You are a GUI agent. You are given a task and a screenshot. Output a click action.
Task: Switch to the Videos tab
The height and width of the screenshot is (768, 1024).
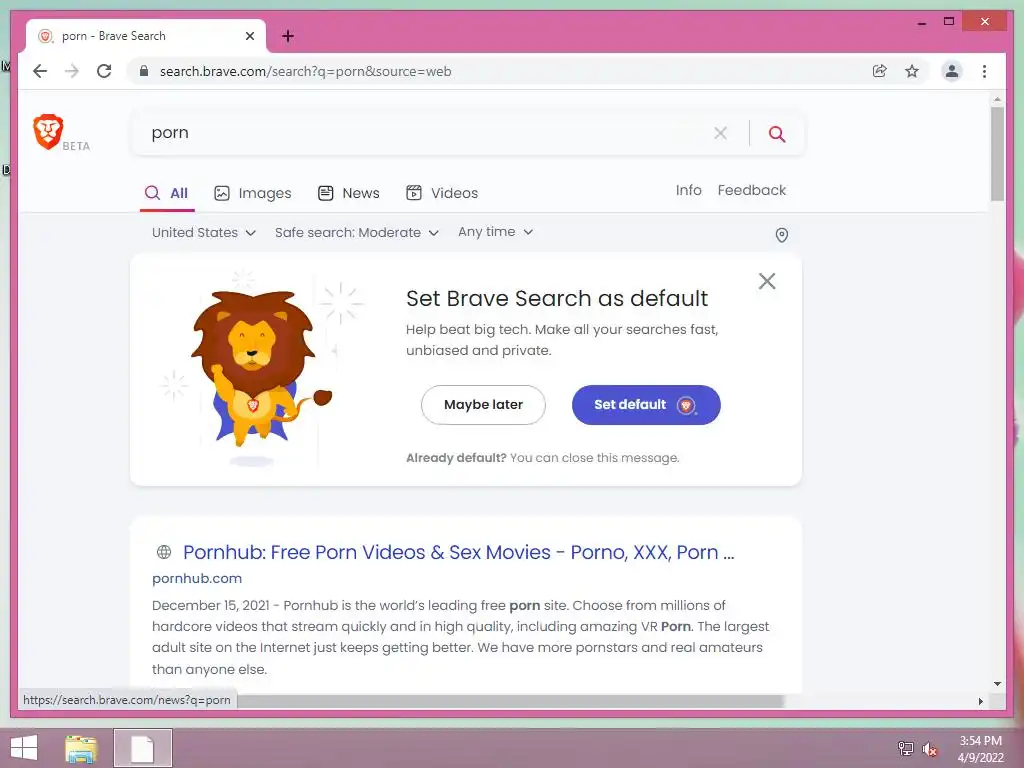tap(442, 193)
